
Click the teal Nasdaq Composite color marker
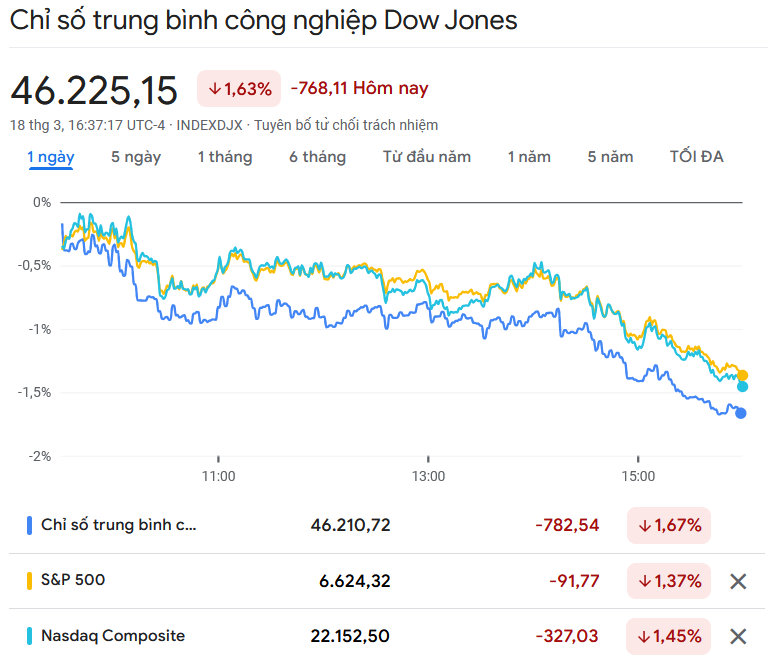pos(29,636)
